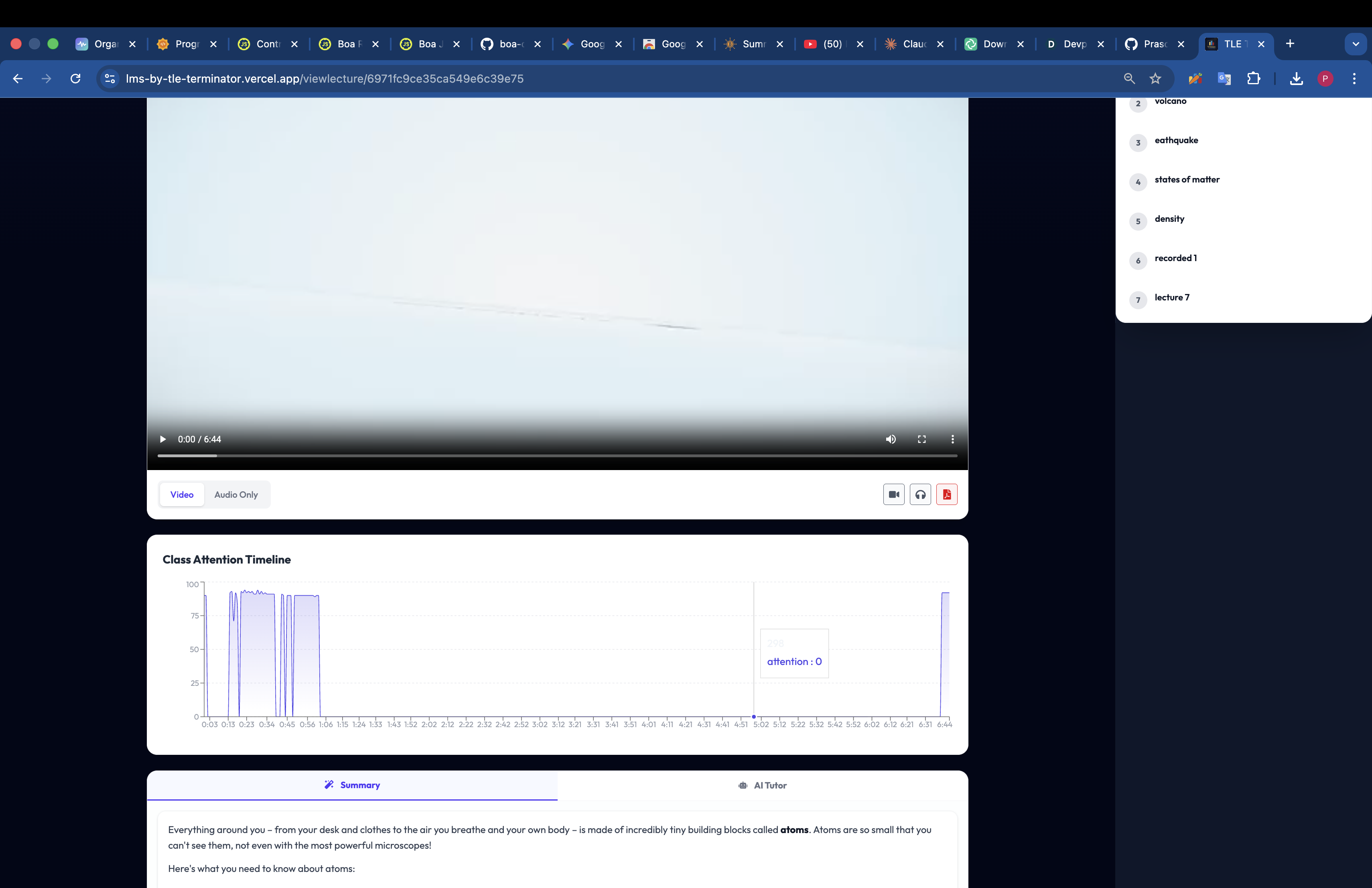Enter fullscreen video mode

tap(921, 439)
